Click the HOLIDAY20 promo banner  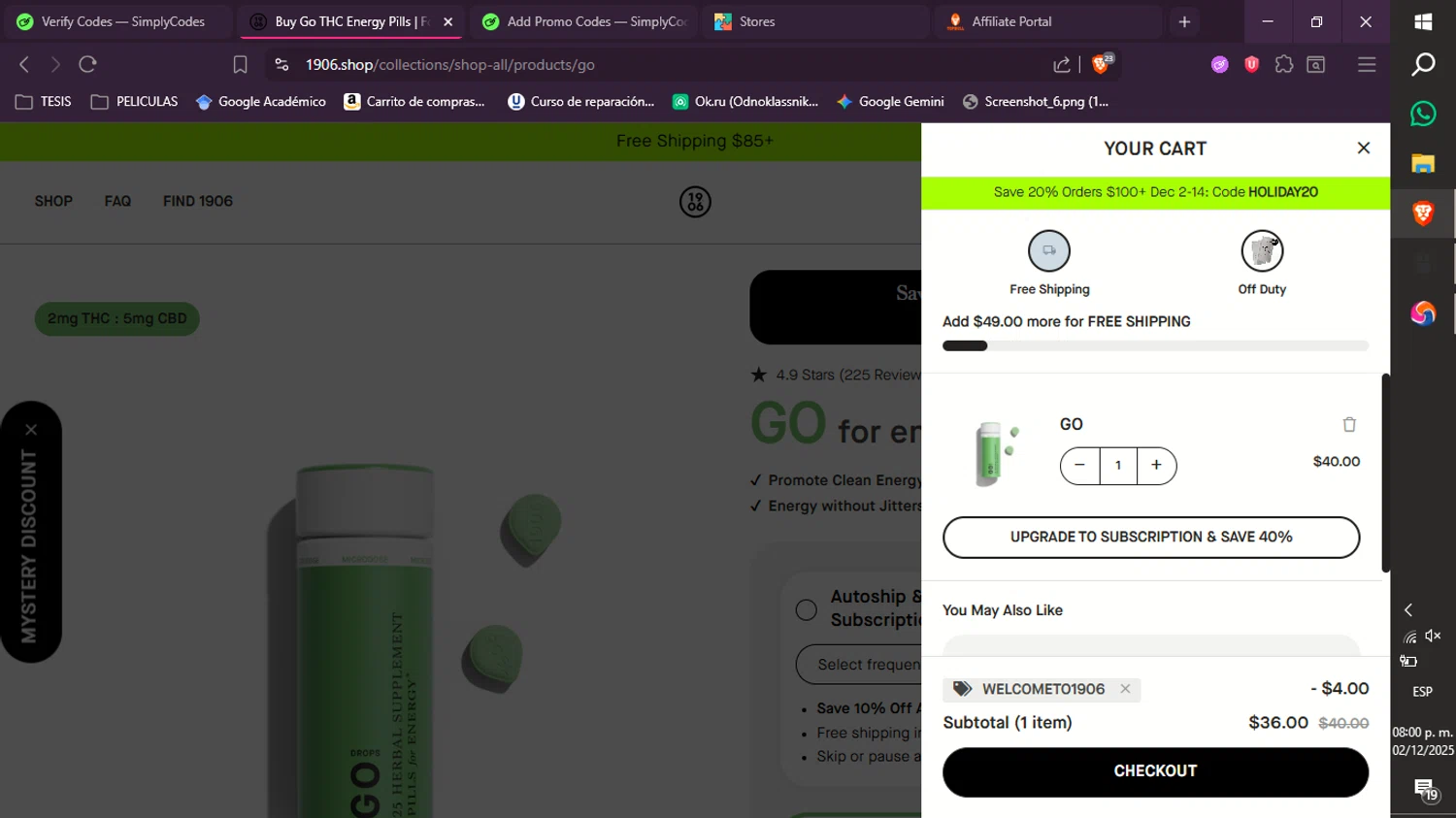pyautogui.click(x=1155, y=192)
